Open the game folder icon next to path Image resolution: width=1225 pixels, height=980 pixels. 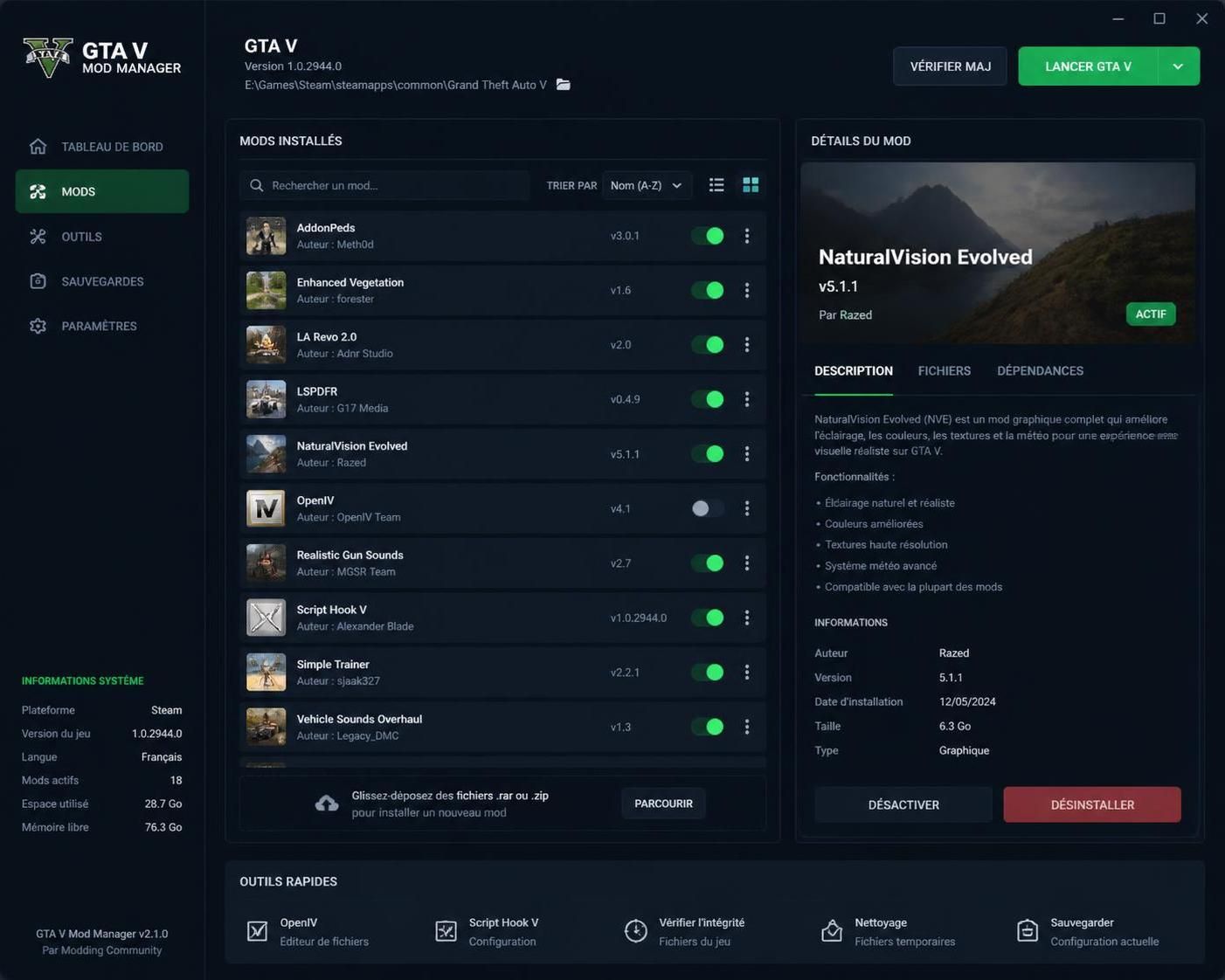(563, 85)
